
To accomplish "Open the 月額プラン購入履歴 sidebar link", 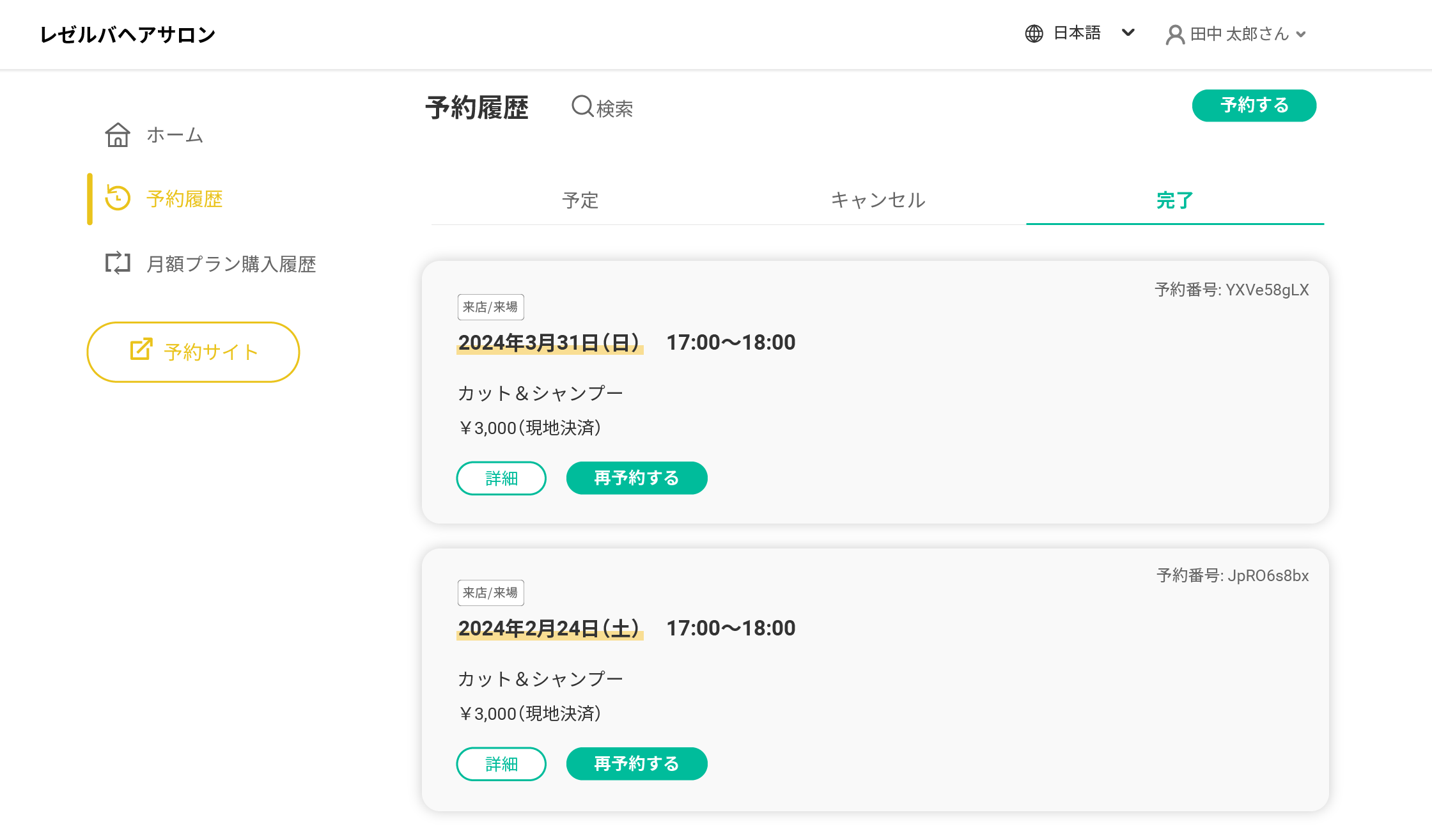I will (x=231, y=263).
